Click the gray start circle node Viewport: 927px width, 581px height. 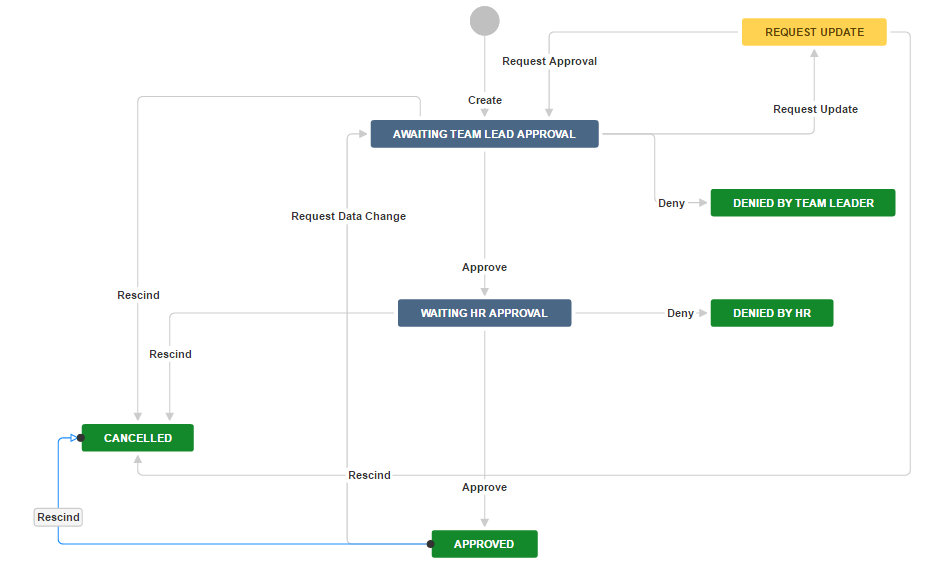point(484,21)
